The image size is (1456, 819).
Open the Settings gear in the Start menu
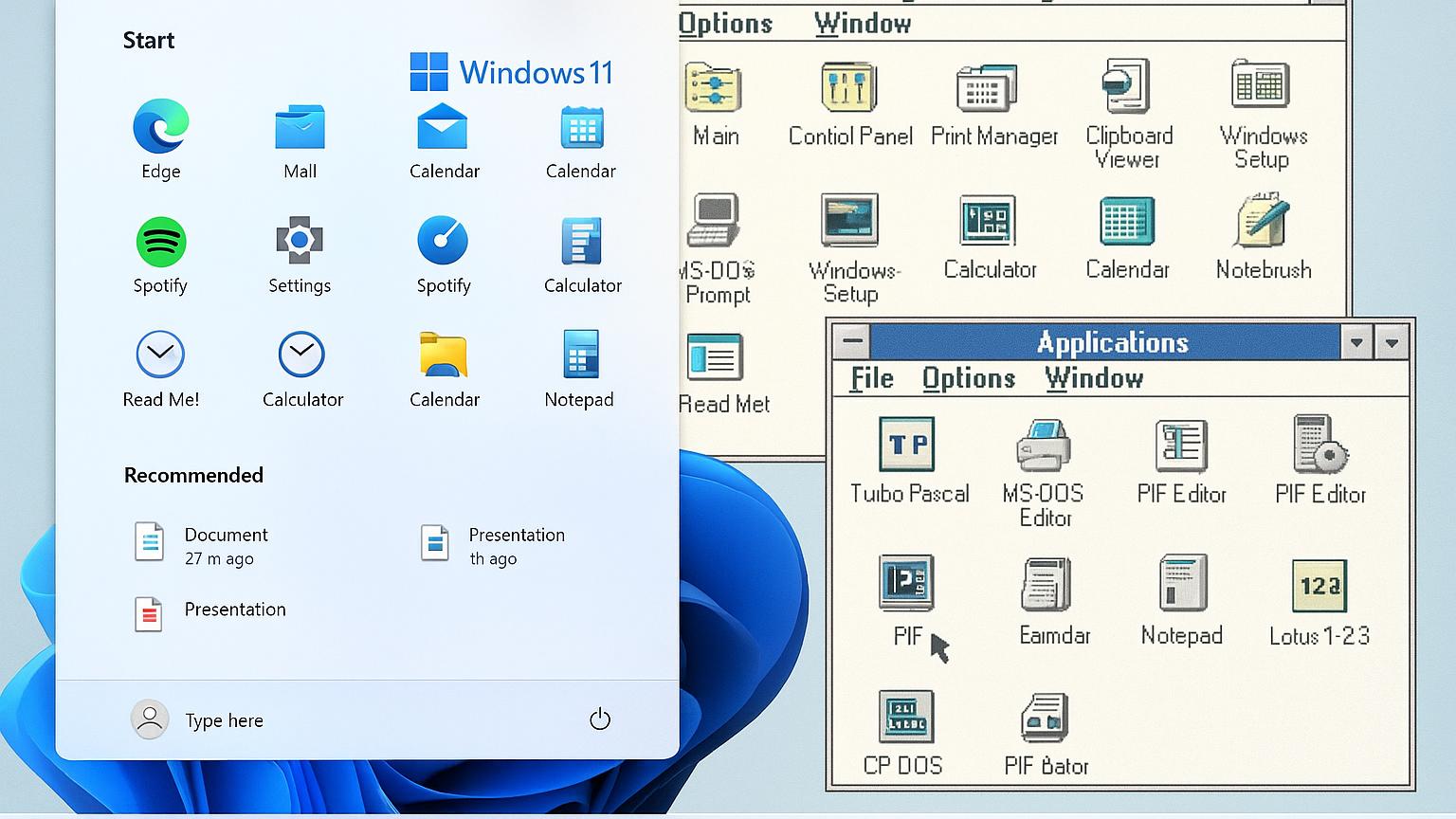[300, 241]
